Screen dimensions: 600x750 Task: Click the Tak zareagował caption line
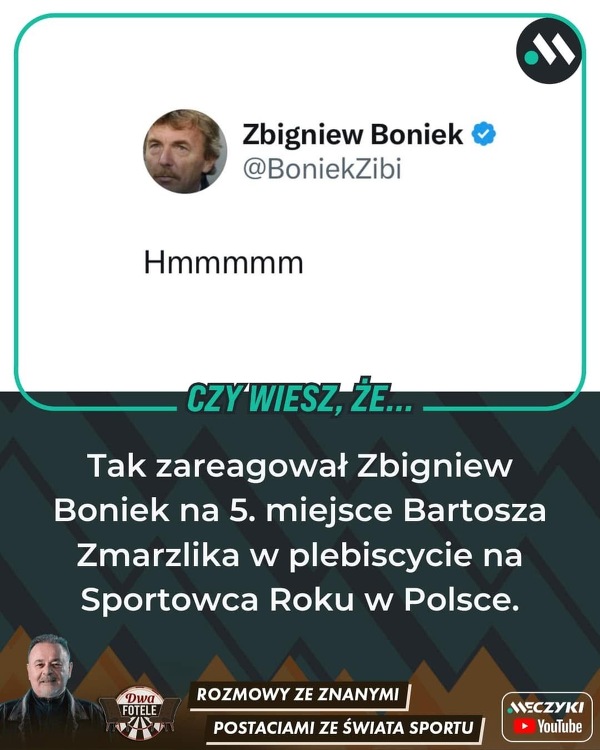(300, 466)
